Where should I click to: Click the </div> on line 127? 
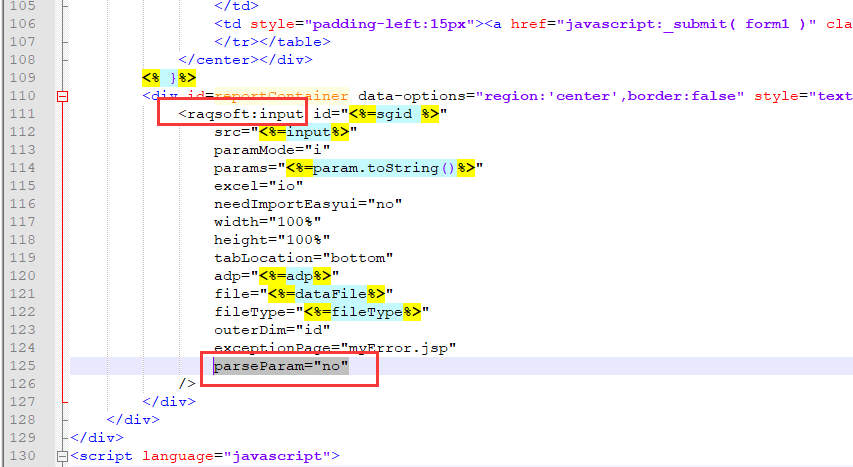(x=169, y=402)
